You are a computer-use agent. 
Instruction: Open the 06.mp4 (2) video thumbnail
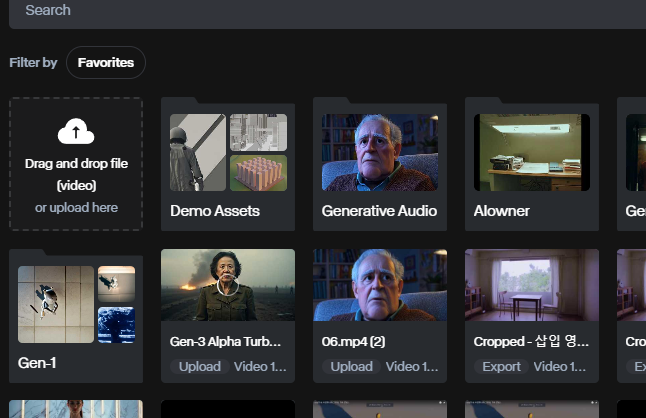(x=380, y=285)
